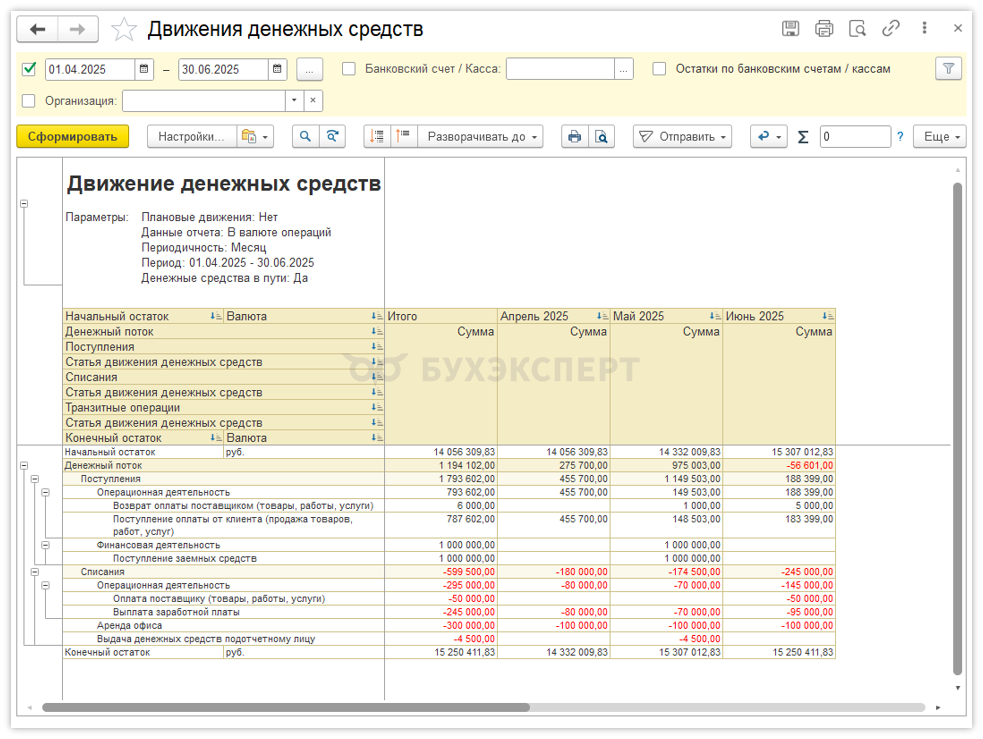Viewport: 983px width, 739px height.
Task: Expand the Организация dropdown list
Action: [293, 101]
